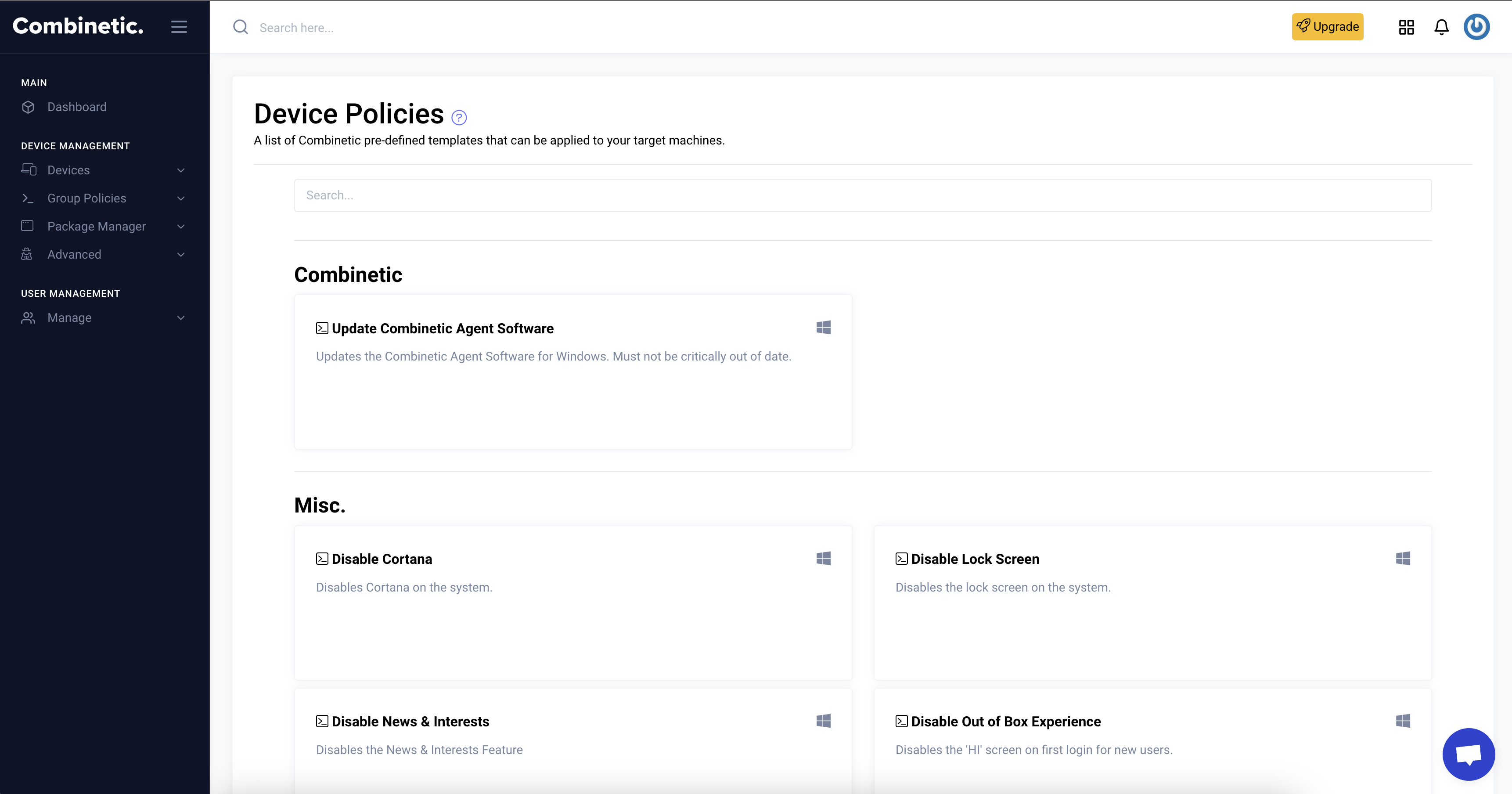Open the Disable Lock Screen policy

(x=976, y=559)
